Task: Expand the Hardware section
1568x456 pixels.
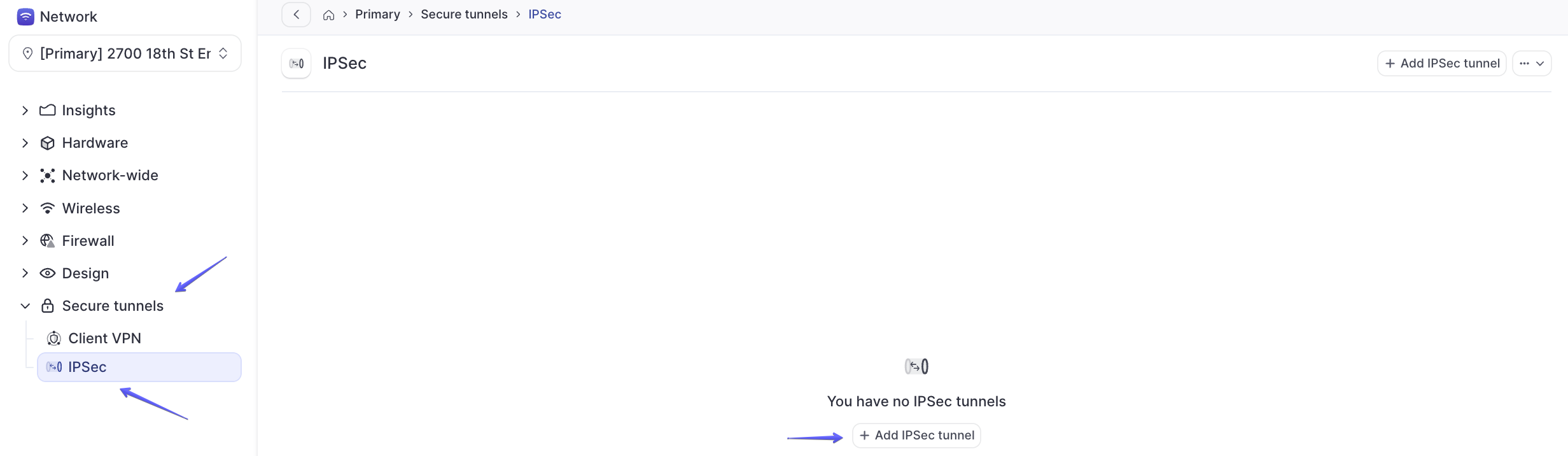Action: point(25,143)
